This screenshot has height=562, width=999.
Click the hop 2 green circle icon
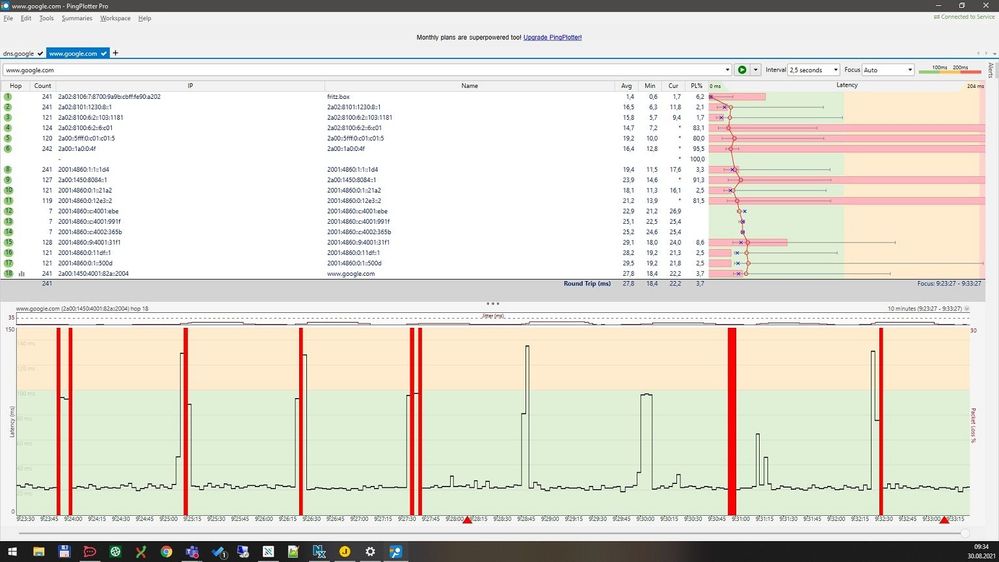click(x=8, y=107)
